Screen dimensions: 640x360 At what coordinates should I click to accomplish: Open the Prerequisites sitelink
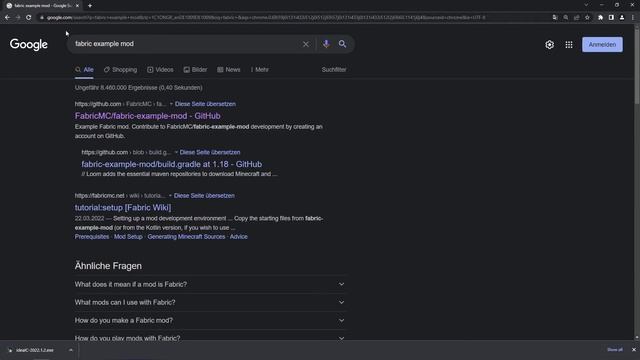(92, 237)
